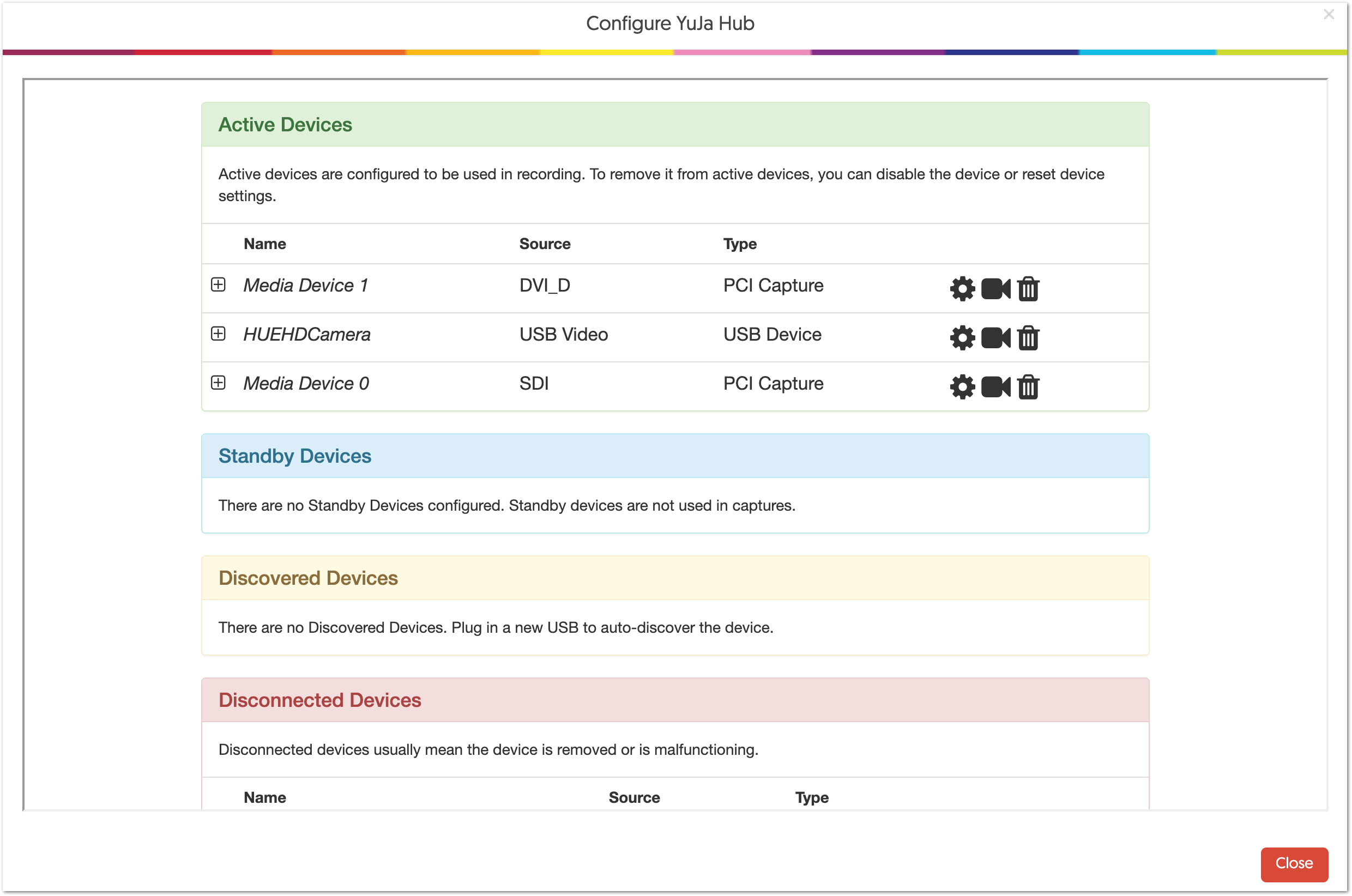Open the gear settings for Media Device 0
Image resolution: width=1352 pixels, height=896 pixels.
(x=962, y=386)
